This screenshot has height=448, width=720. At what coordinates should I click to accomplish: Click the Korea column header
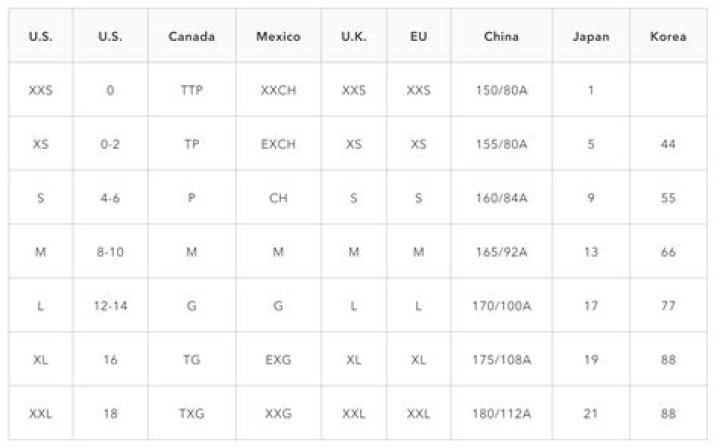click(x=668, y=36)
